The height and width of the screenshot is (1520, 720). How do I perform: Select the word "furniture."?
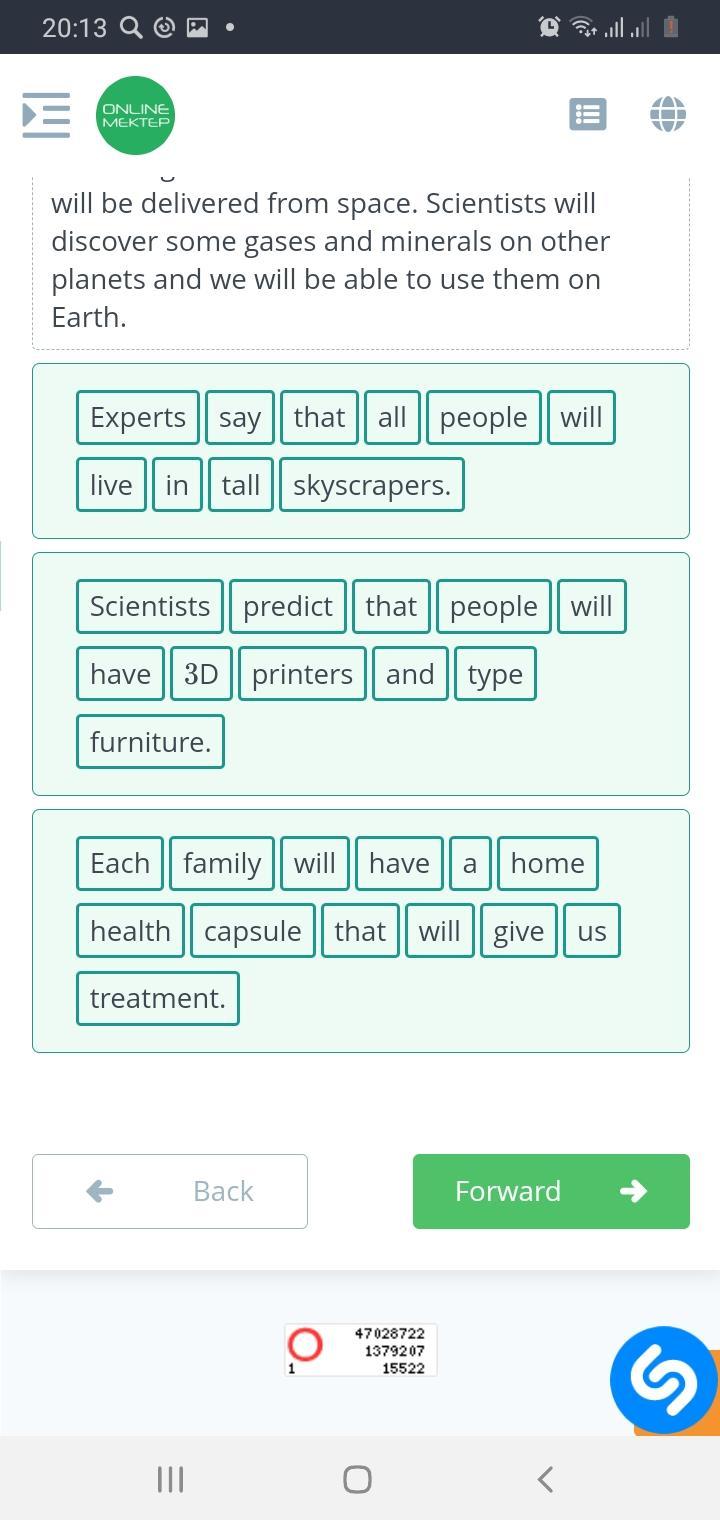coord(150,742)
